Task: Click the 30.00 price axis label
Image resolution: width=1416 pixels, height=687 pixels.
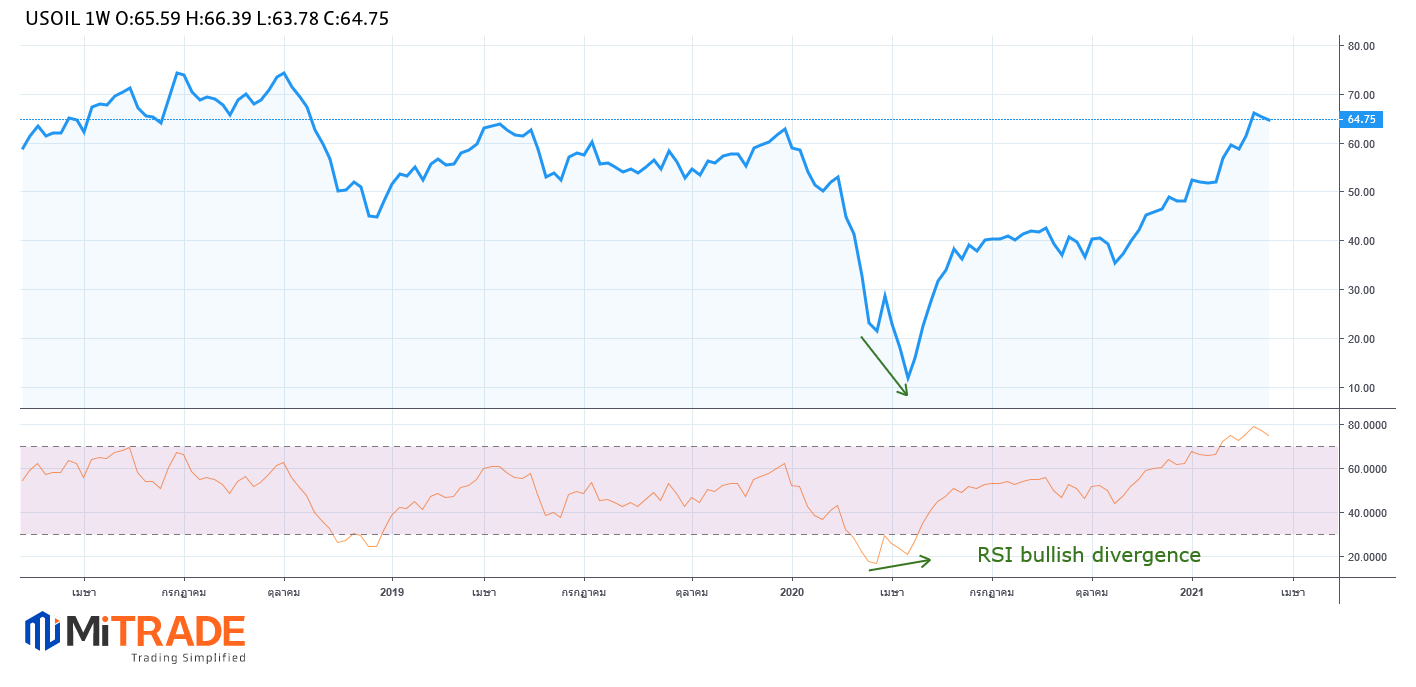Action: click(x=1361, y=290)
